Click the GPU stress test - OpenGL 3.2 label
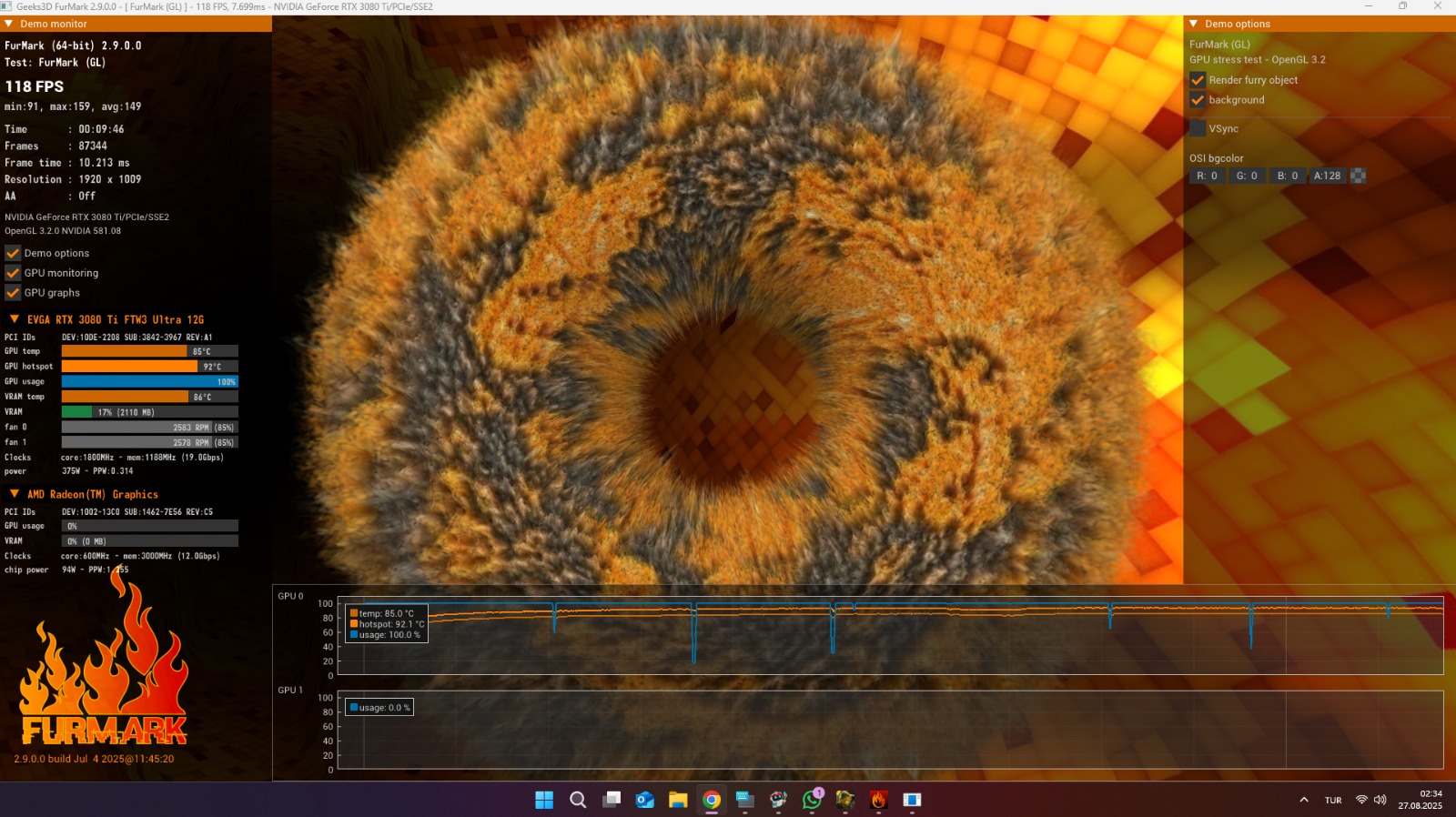1456x817 pixels. [x=1257, y=60]
